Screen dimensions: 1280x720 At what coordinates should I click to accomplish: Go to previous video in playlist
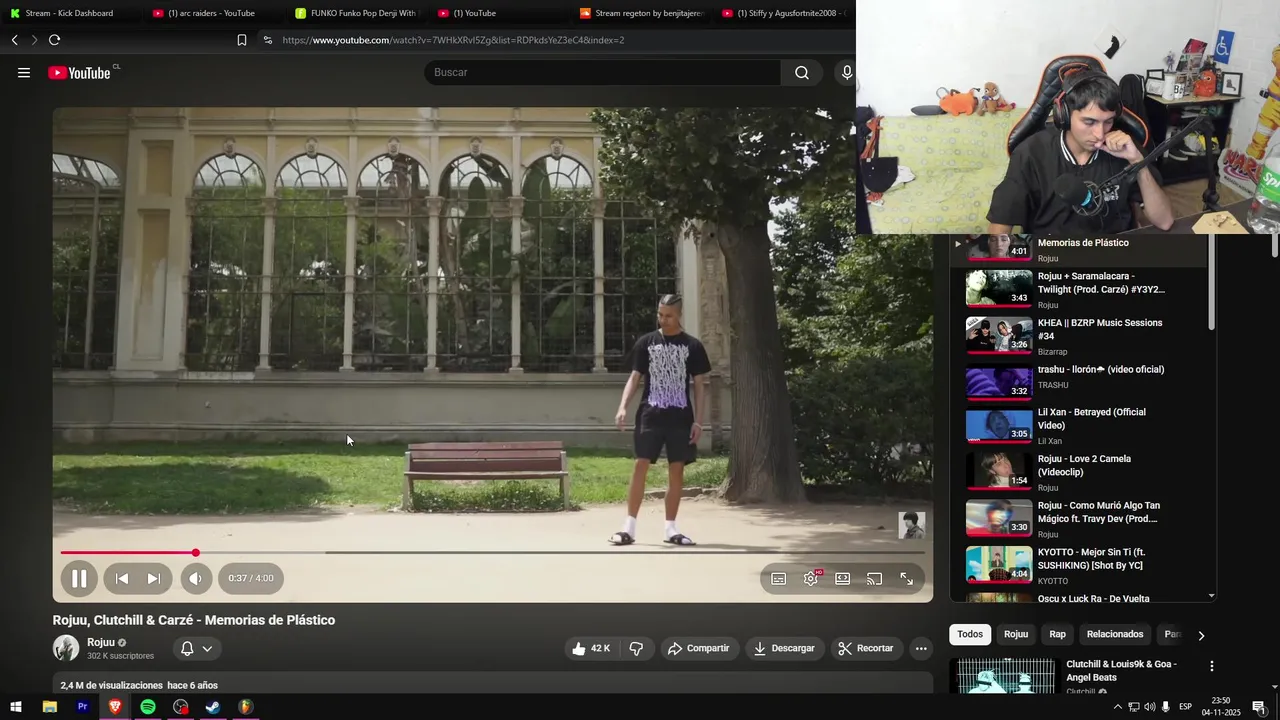click(x=122, y=578)
